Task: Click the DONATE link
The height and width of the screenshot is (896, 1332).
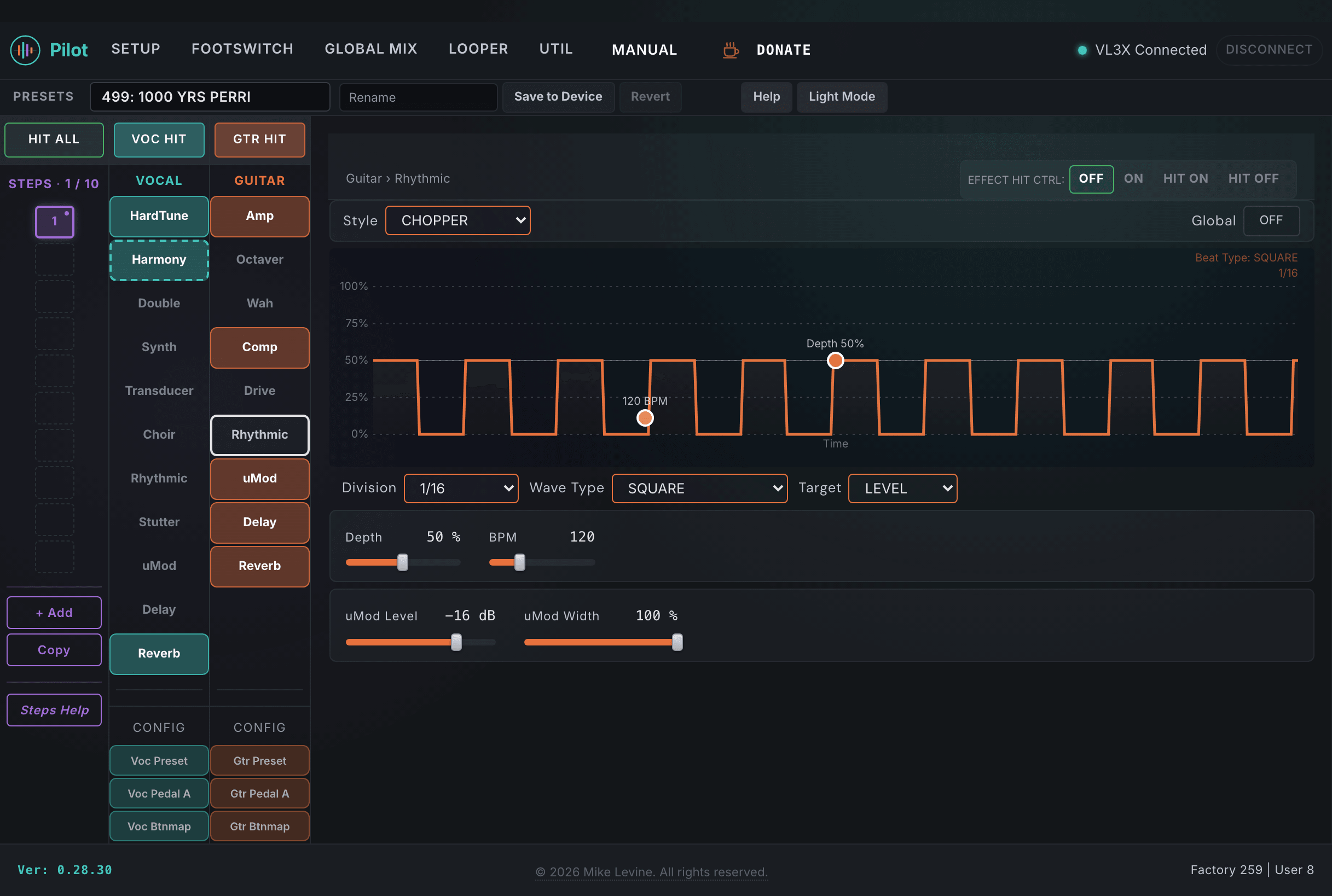Action: pos(783,50)
